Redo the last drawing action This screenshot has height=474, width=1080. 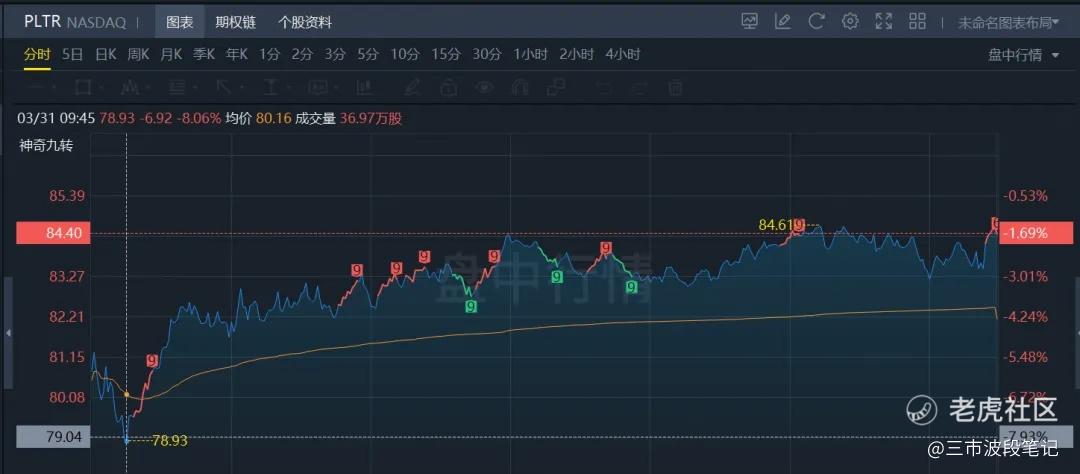click(x=639, y=87)
